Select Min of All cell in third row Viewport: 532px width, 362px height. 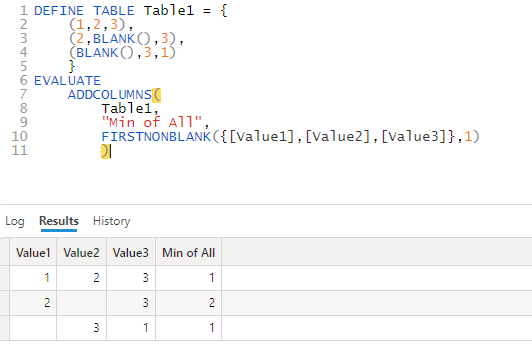pos(189,328)
